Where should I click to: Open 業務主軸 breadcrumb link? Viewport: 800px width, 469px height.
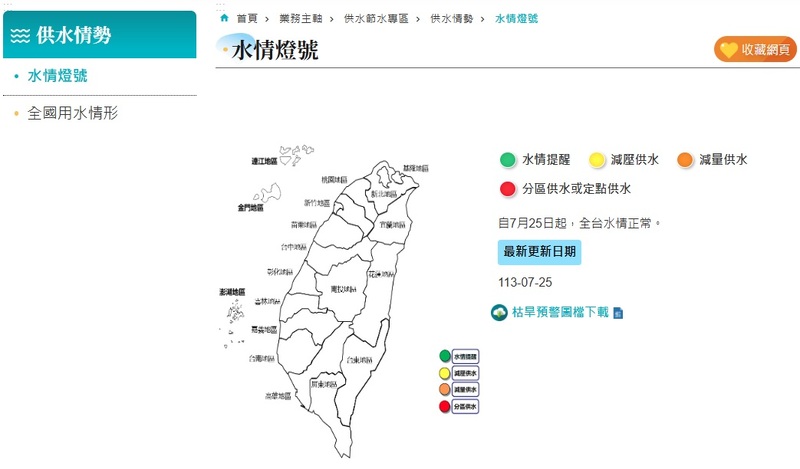pyautogui.click(x=301, y=19)
